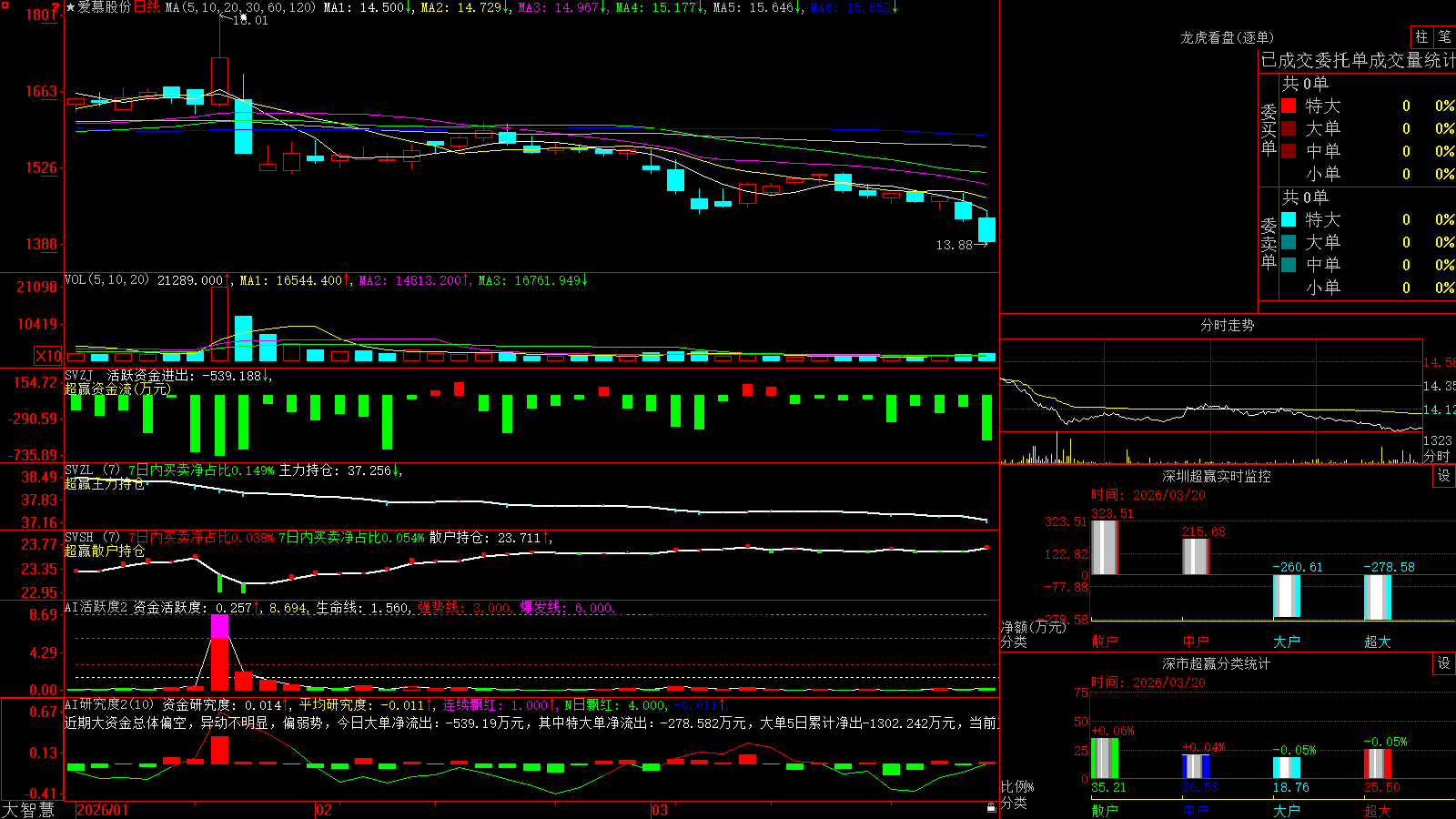Click the AI活跃度2 indicator label
The height and width of the screenshot is (819, 1456).
tap(96, 608)
